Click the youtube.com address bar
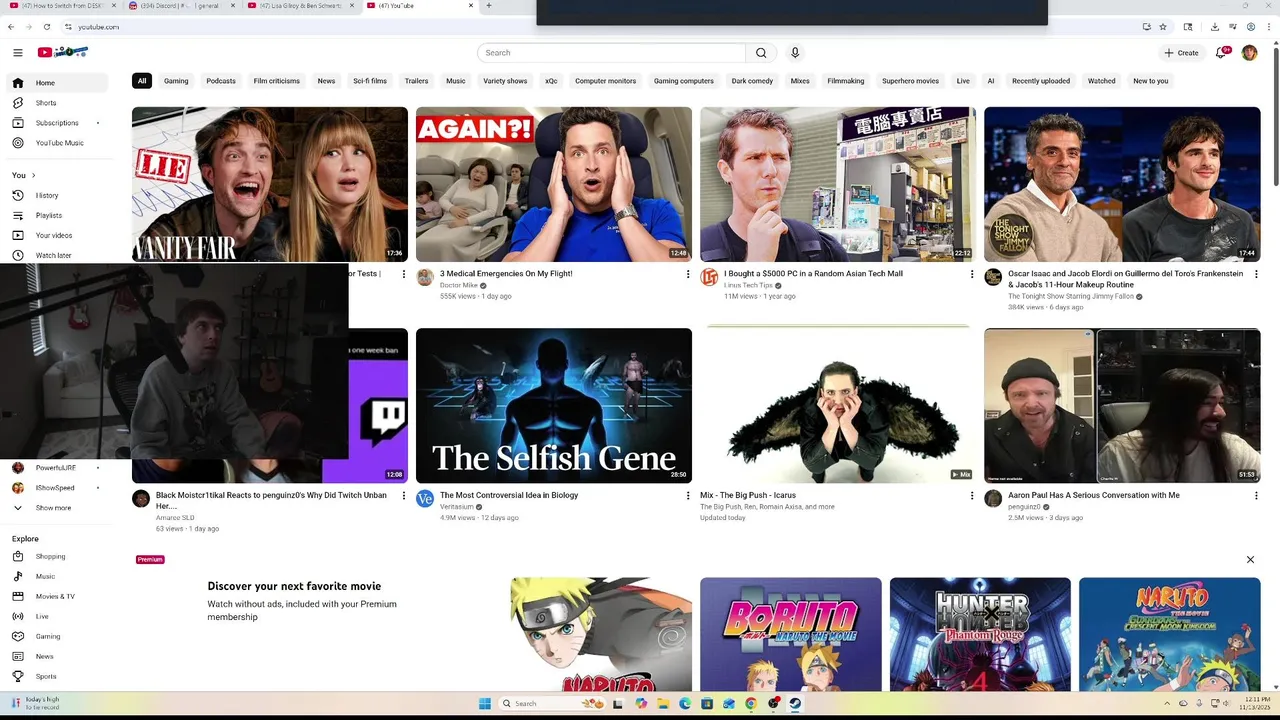 (x=600, y=27)
